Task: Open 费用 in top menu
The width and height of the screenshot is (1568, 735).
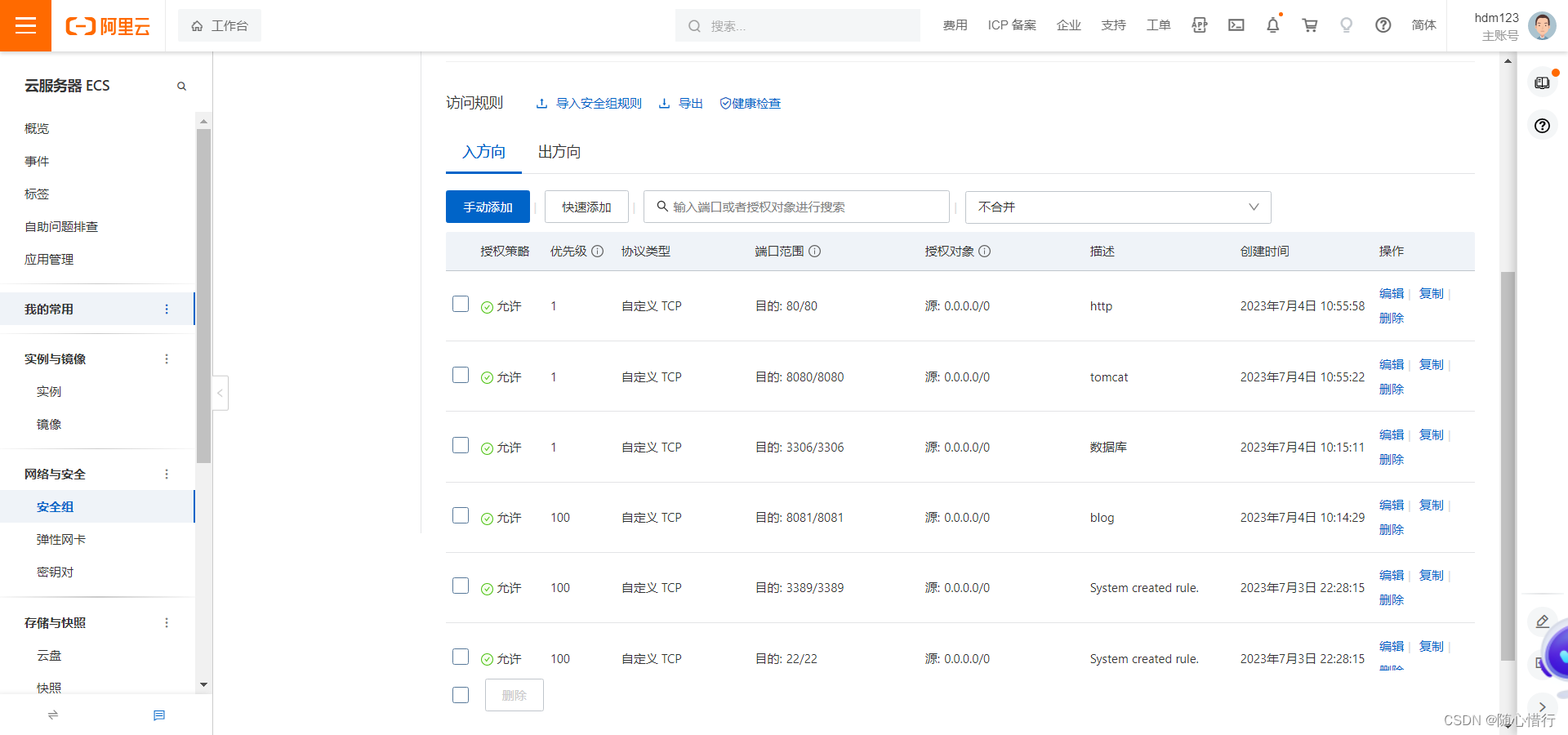Action: (x=955, y=25)
